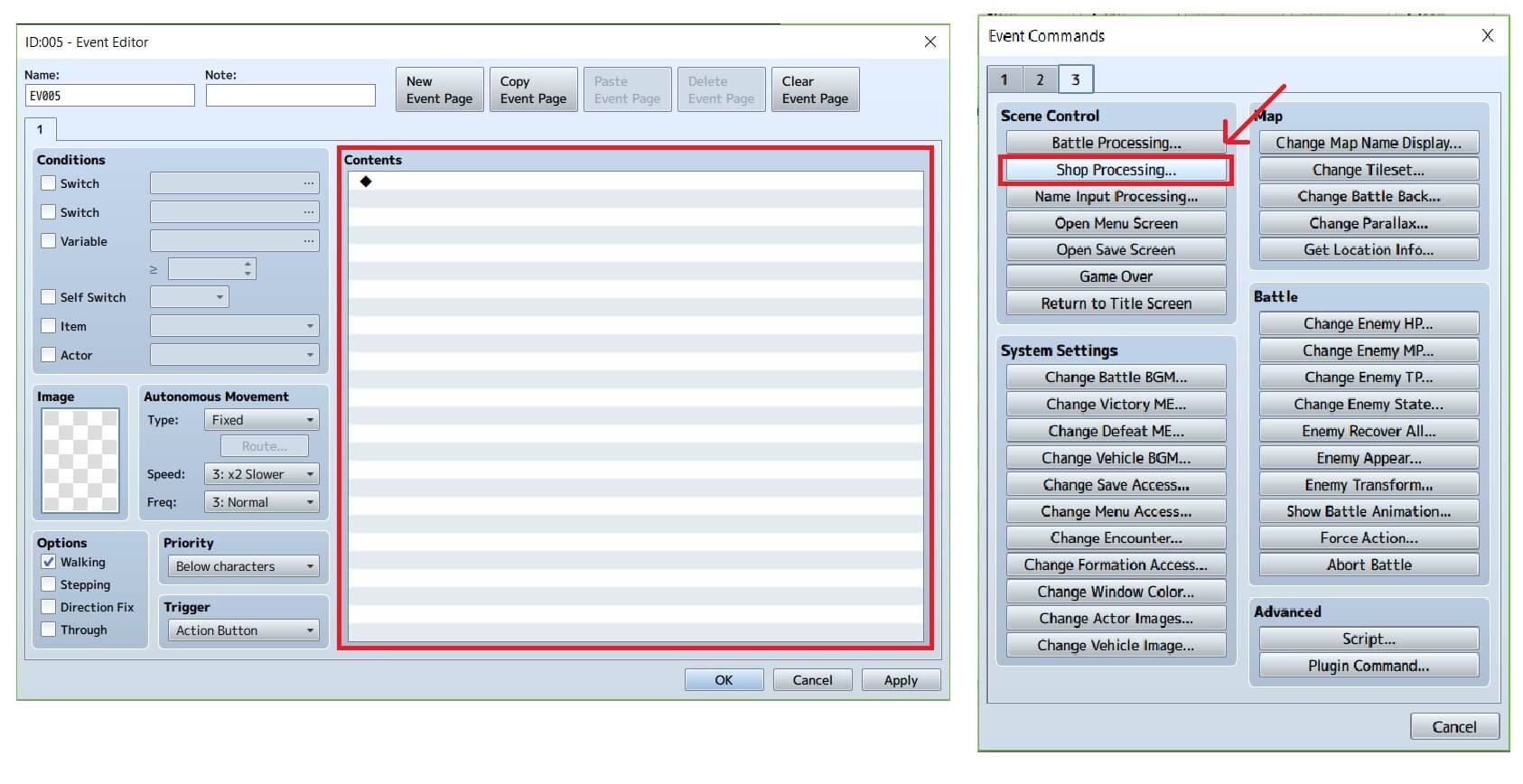Click the Plugin Command button
This screenshot has height=784, width=1523.
[x=1368, y=666]
